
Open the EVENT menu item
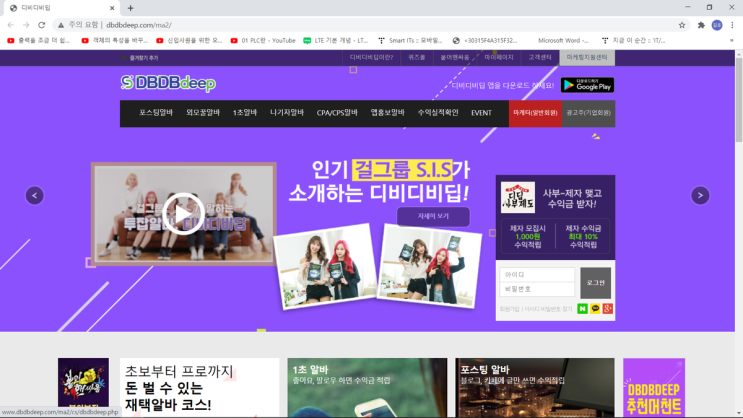481,113
